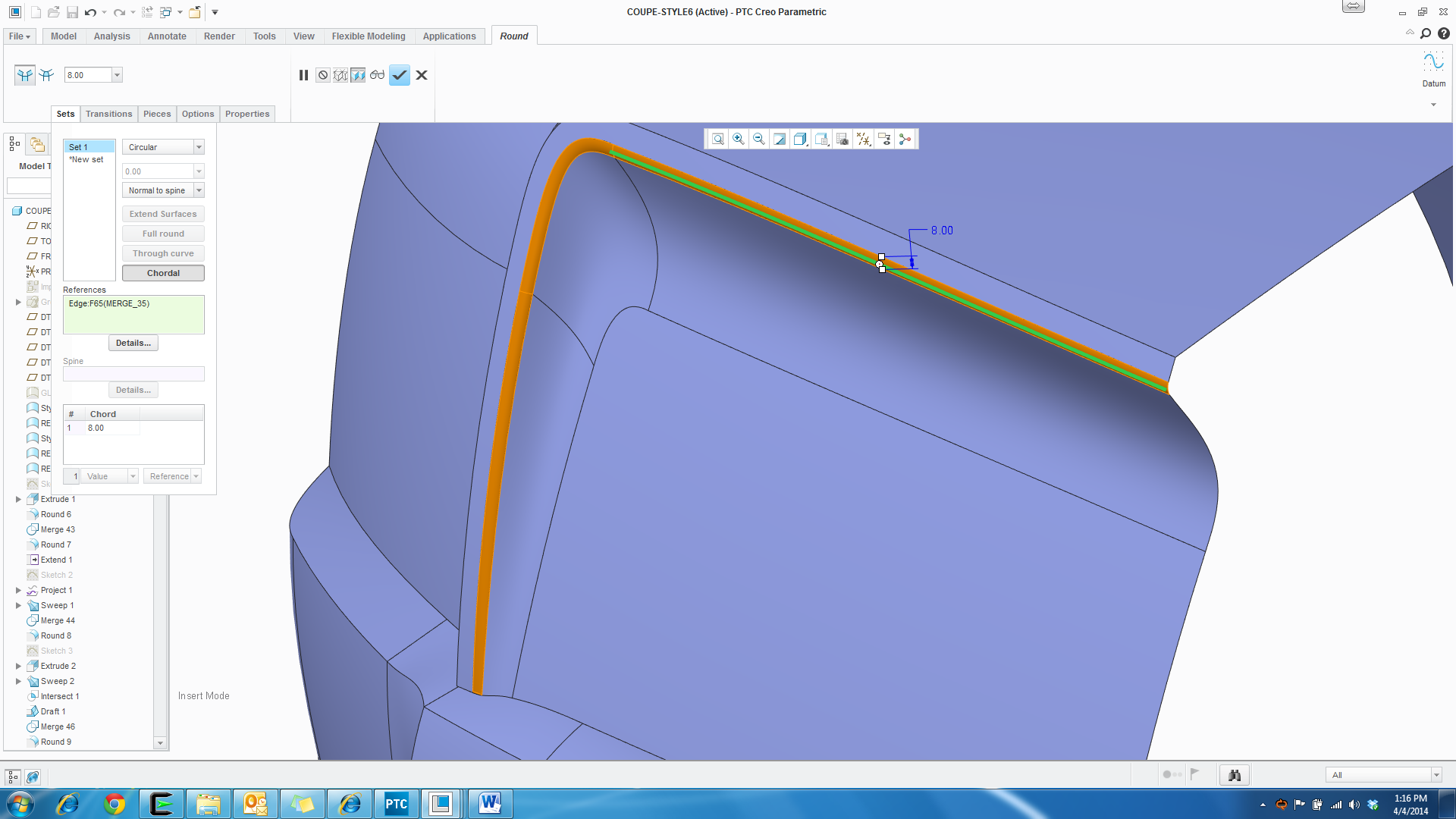Expand the Extrude 1 tree node
1456x819 pixels.
[x=18, y=499]
